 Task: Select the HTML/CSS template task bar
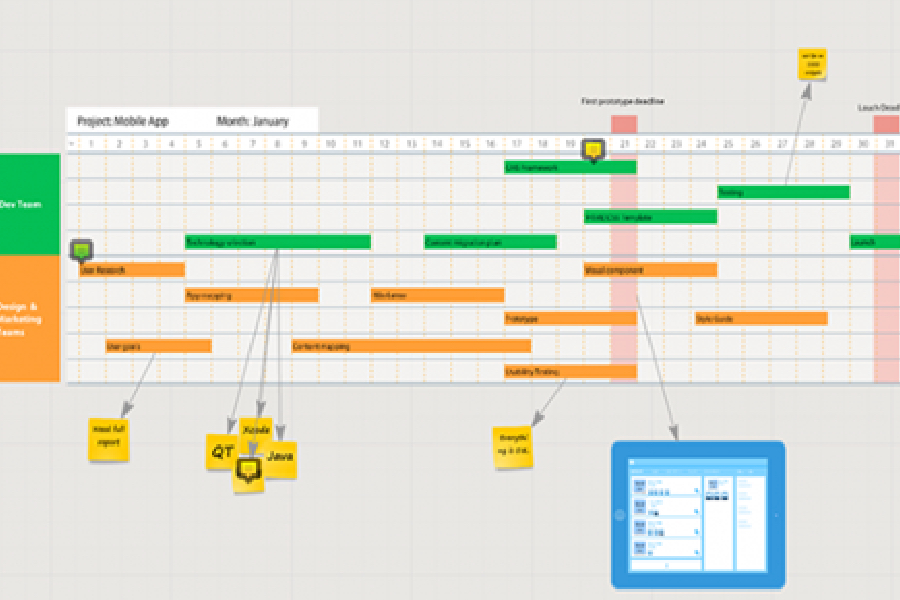point(650,217)
